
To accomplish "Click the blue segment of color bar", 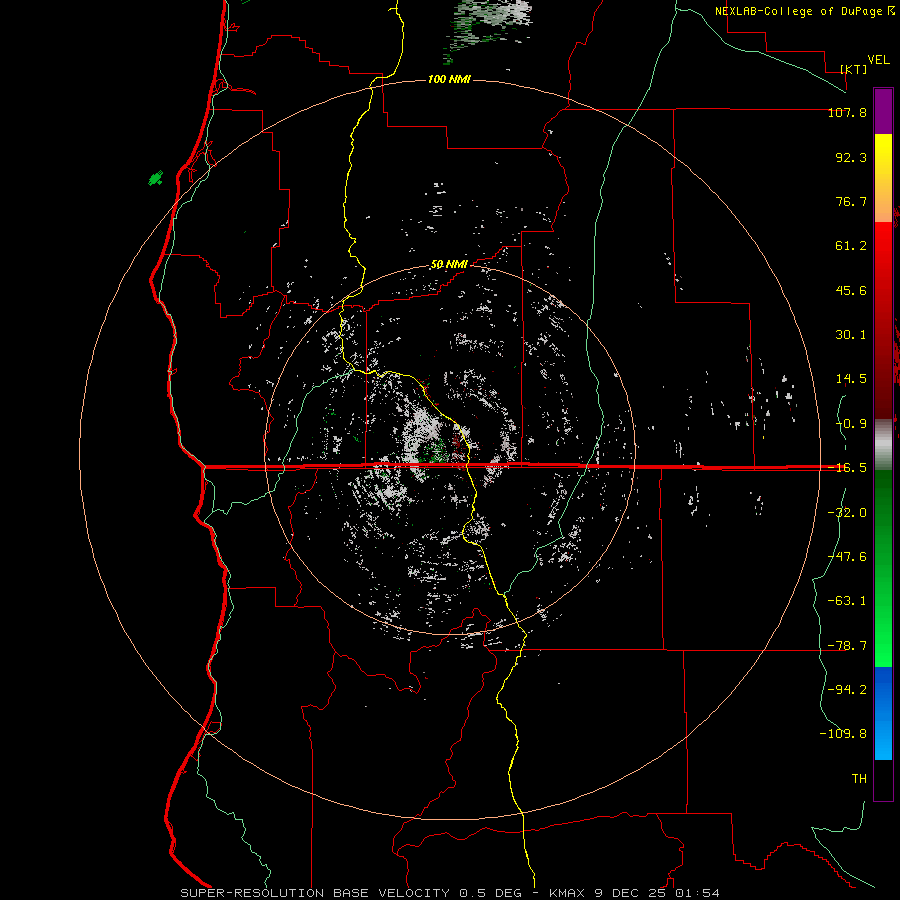I will pos(883,713).
